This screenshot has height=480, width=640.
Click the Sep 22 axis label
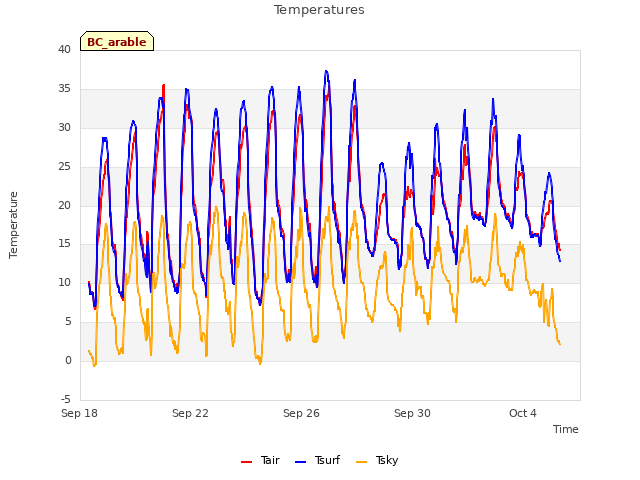tap(190, 413)
